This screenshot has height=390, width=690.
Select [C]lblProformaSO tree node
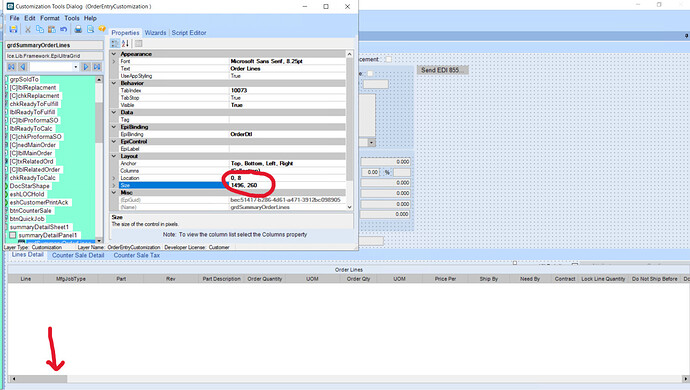click(x=34, y=120)
